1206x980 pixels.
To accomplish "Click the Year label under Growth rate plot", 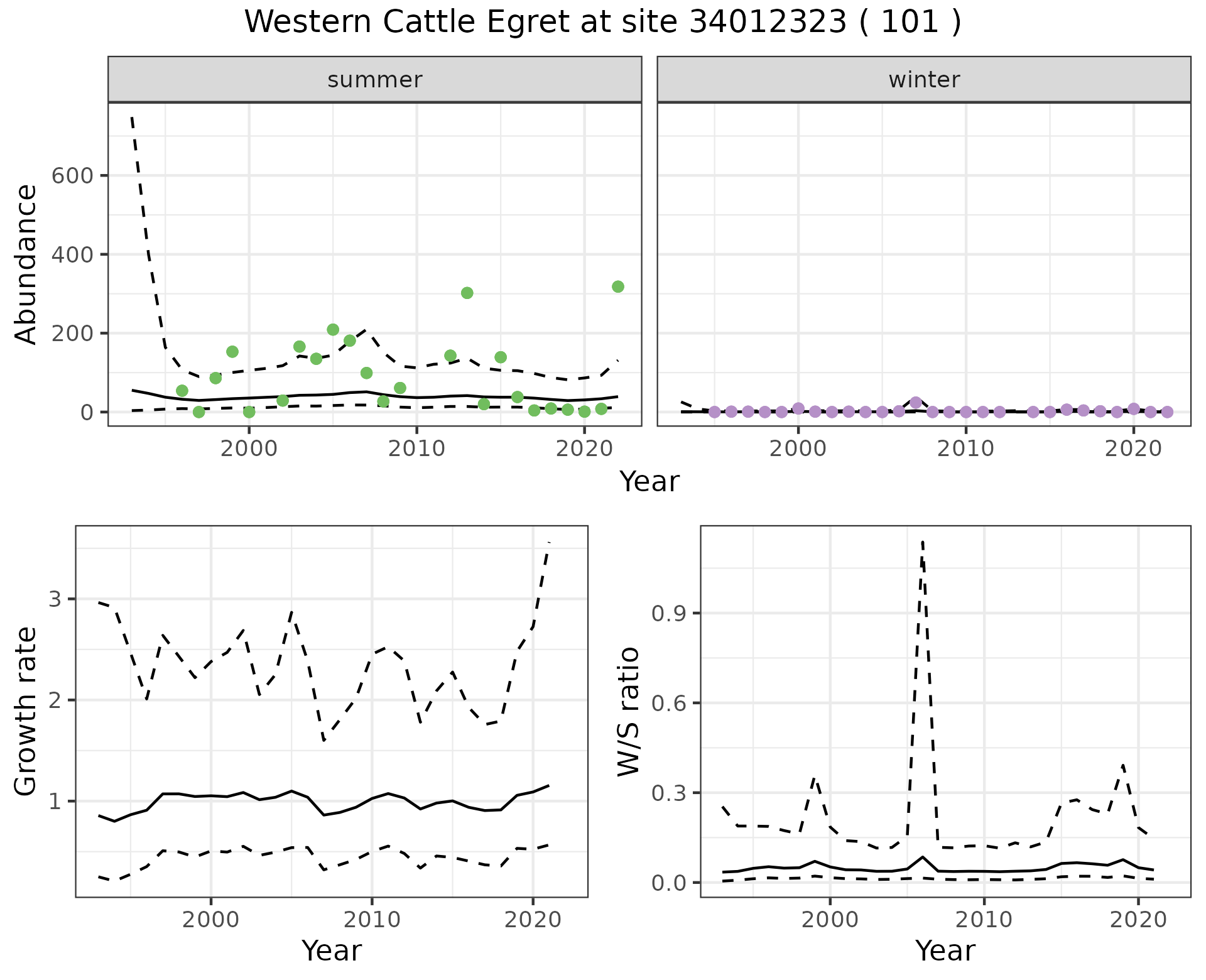I will click(332, 950).
